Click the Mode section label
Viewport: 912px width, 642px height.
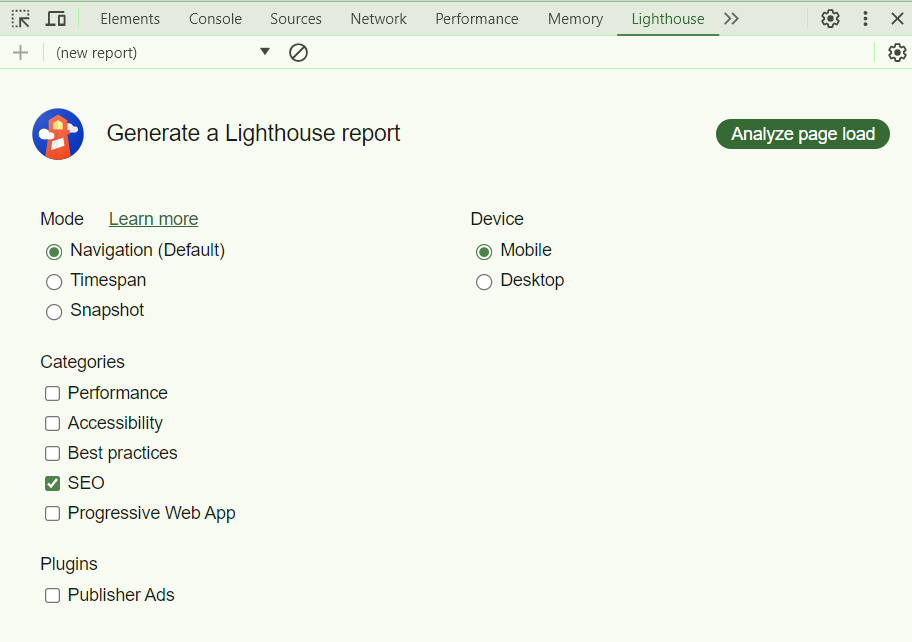point(62,219)
